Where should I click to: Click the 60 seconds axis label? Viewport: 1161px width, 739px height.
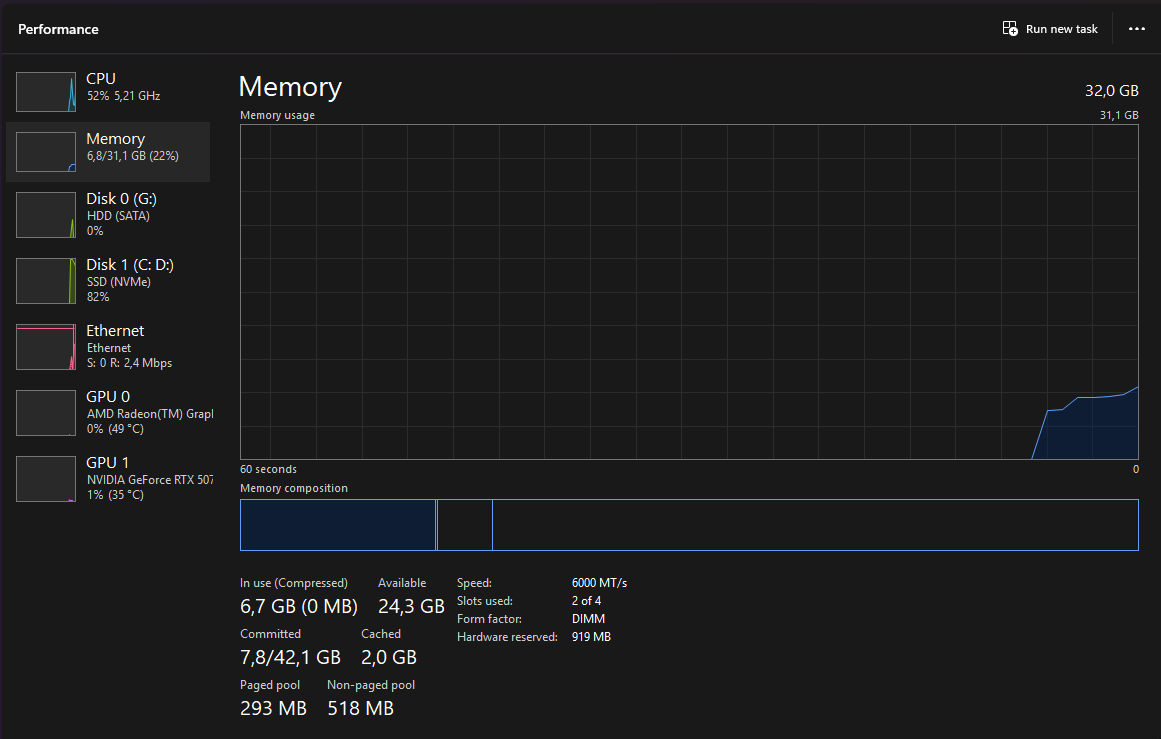click(268, 469)
